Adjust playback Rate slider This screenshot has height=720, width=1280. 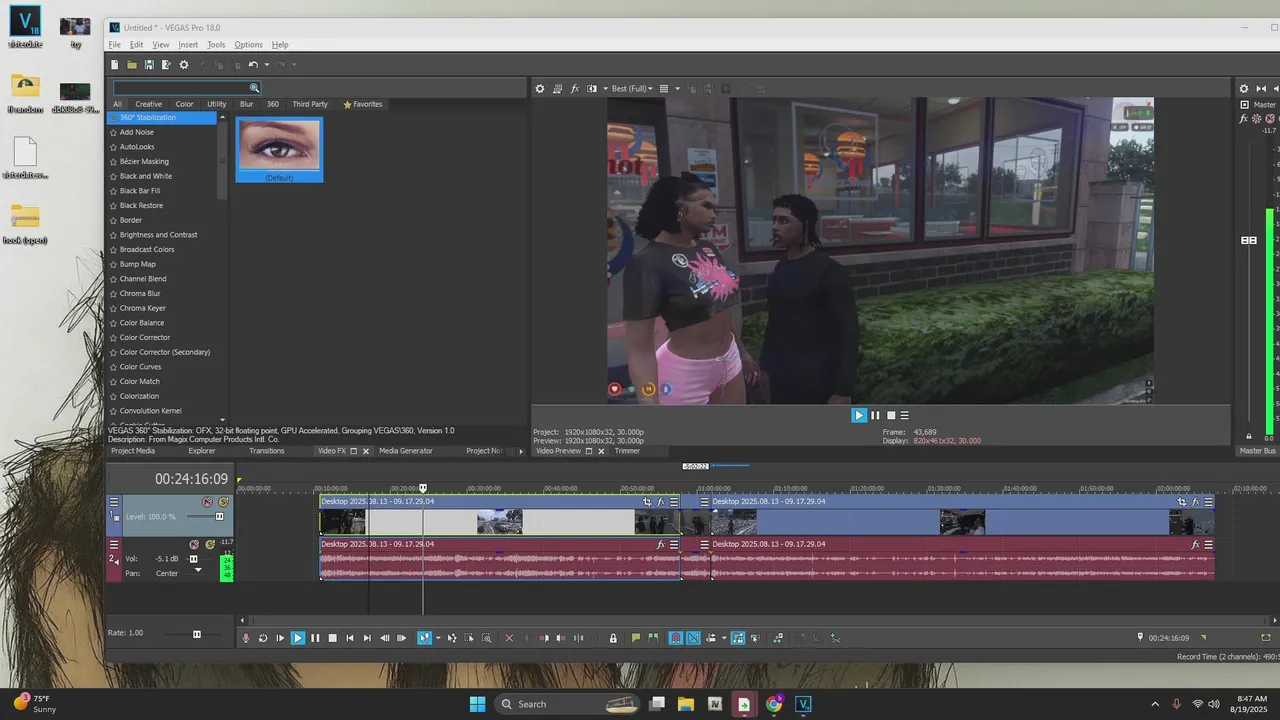[x=197, y=634]
